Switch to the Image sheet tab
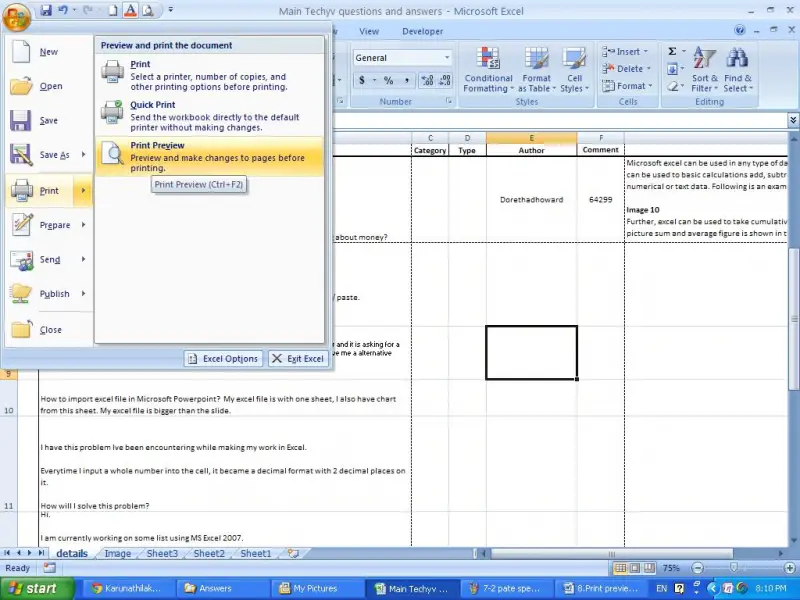This screenshot has width=800, height=600. pos(118,554)
